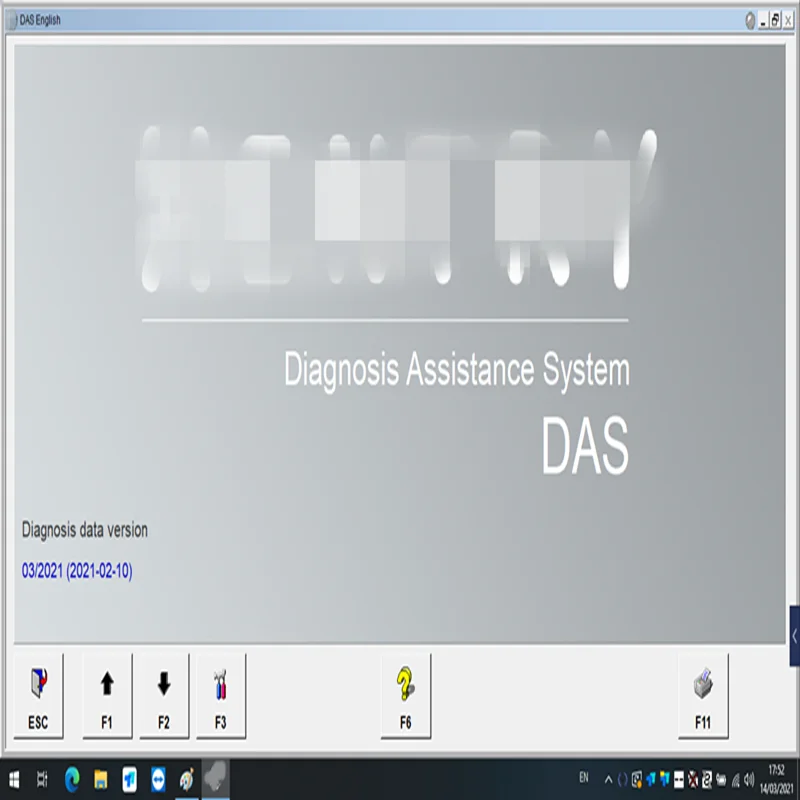
Task: Open Task View on the taskbar
Action: tap(43, 780)
